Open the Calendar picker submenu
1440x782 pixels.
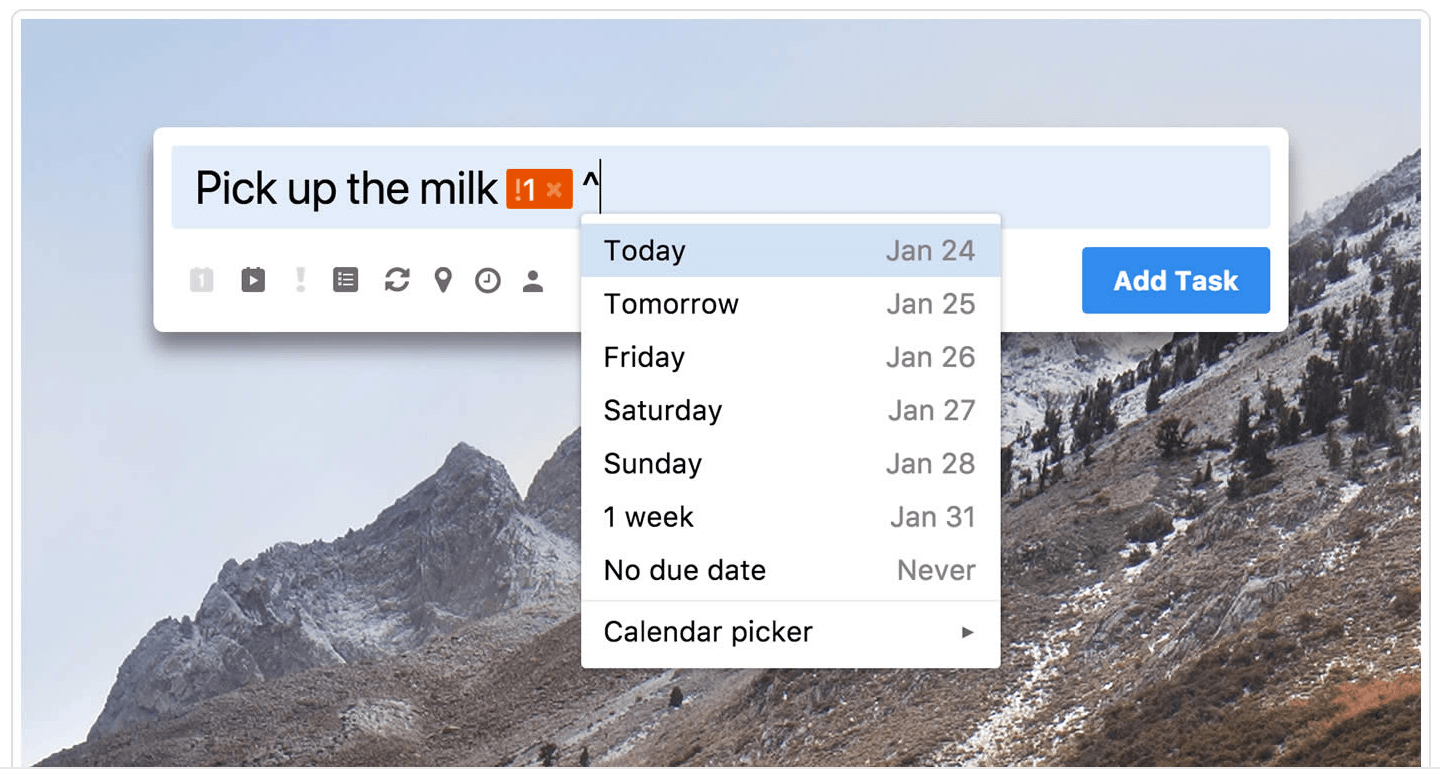pyautogui.click(x=790, y=632)
